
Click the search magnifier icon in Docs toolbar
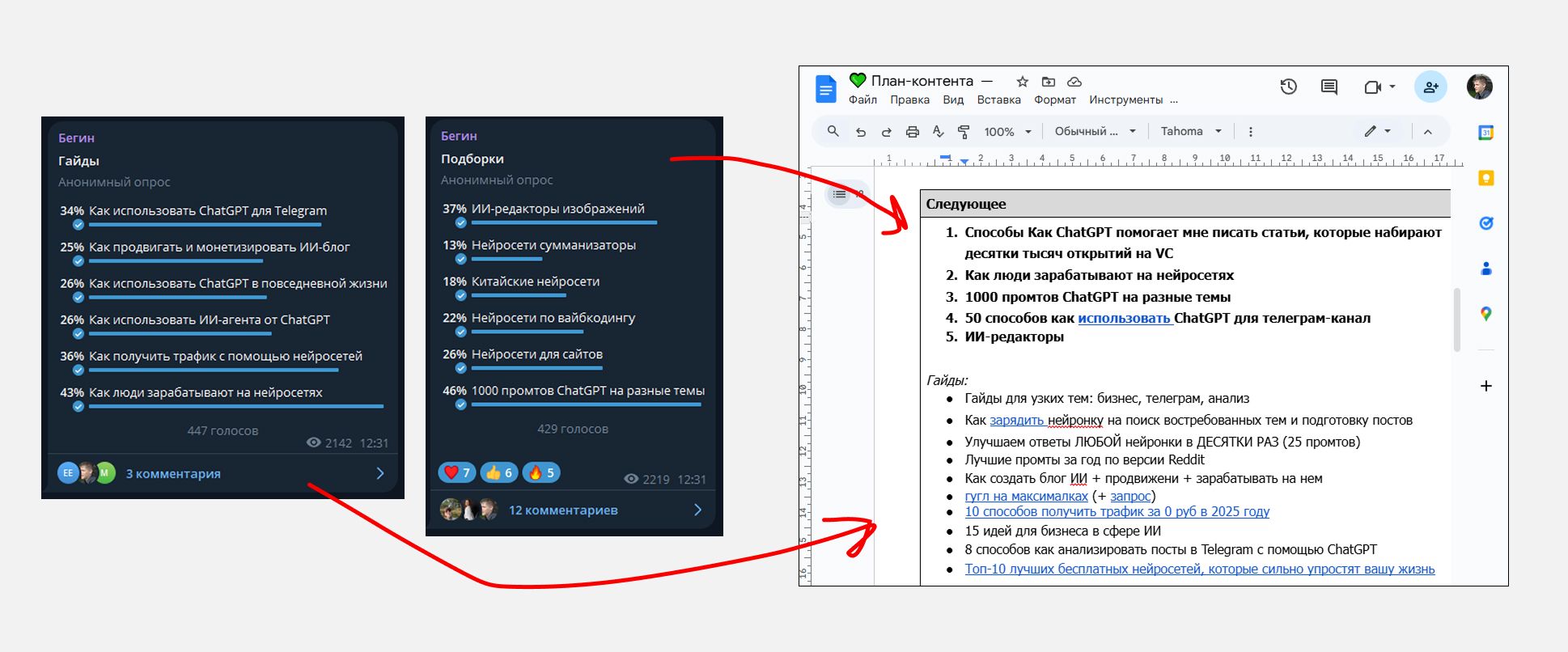(x=833, y=131)
